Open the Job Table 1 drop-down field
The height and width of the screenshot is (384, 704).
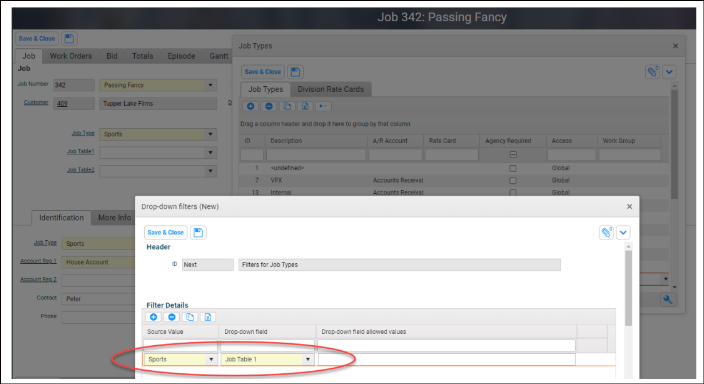308,359
